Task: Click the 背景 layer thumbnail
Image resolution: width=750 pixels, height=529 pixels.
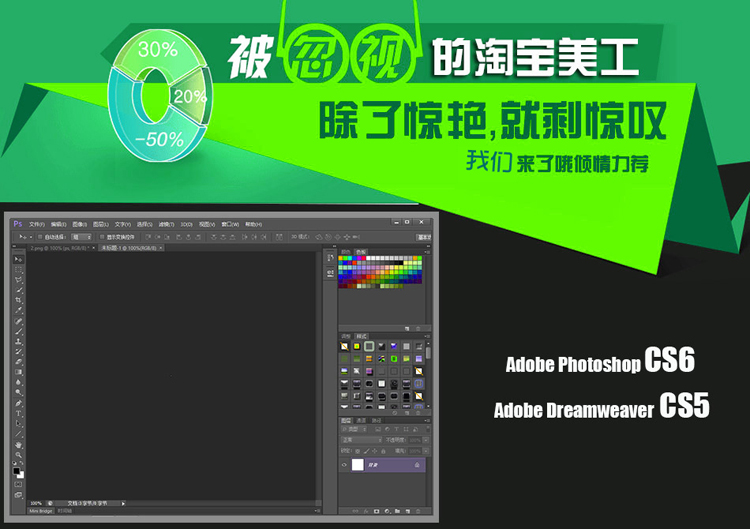Action: click(x=358, y=465)
